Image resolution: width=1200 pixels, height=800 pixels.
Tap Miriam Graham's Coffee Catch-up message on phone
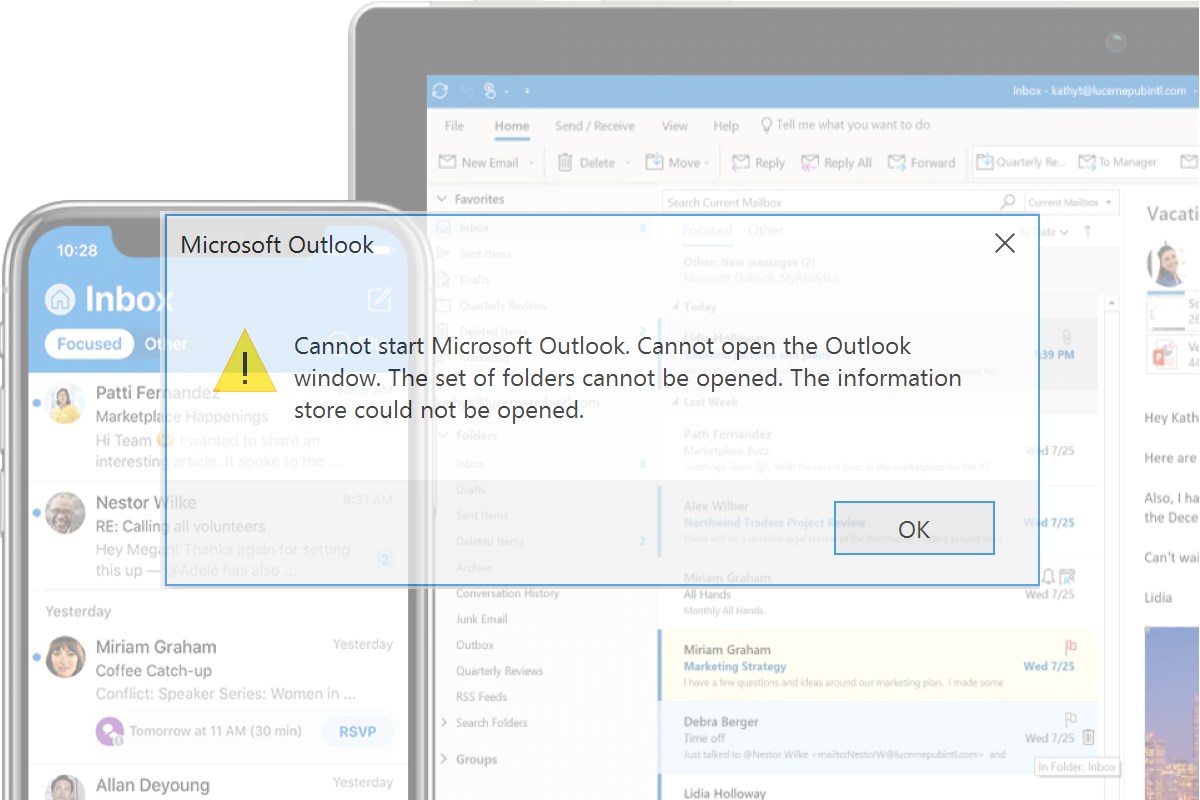[x=218, y=692]
